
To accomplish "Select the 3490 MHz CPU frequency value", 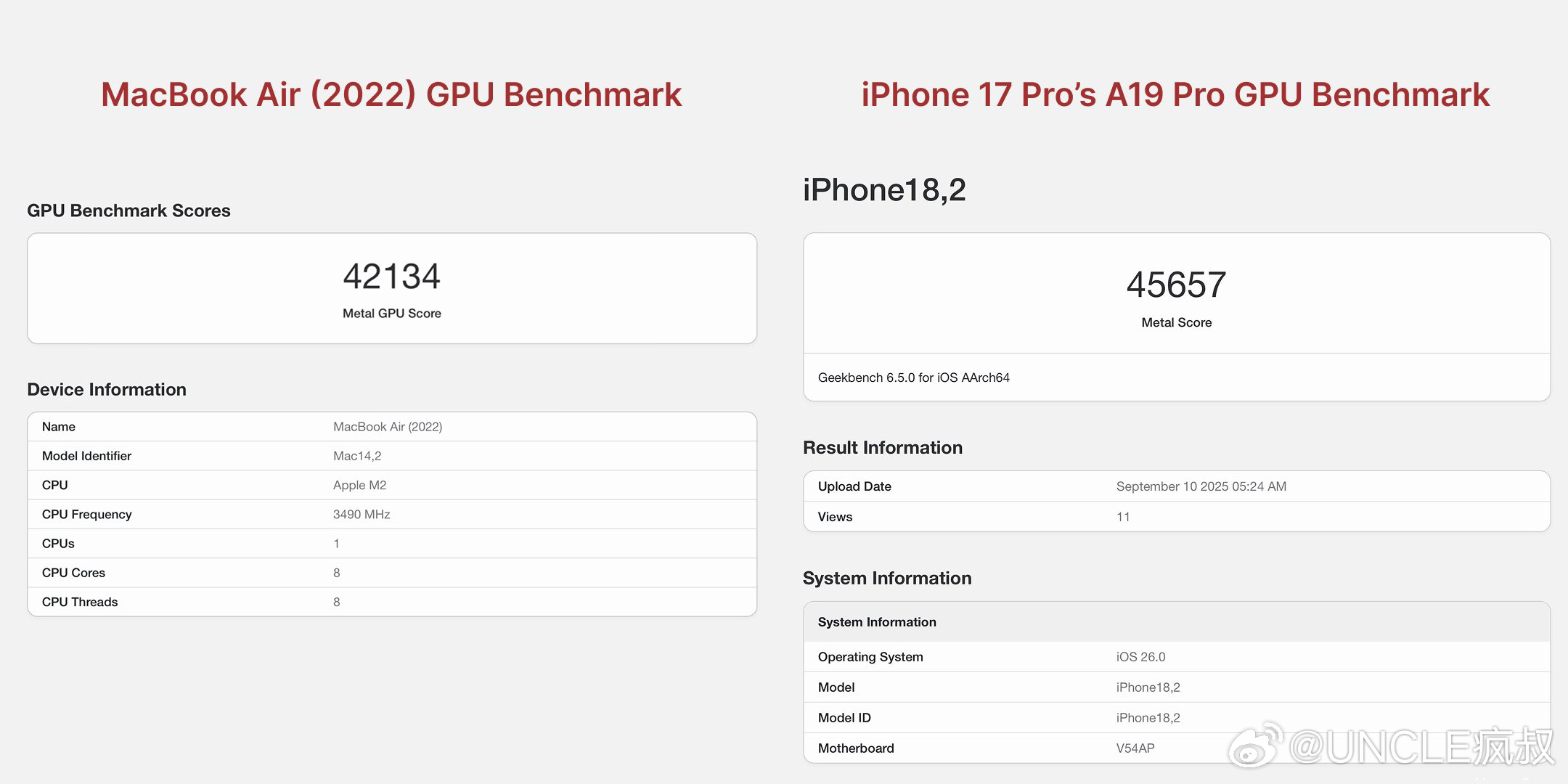I will (362, 514).
